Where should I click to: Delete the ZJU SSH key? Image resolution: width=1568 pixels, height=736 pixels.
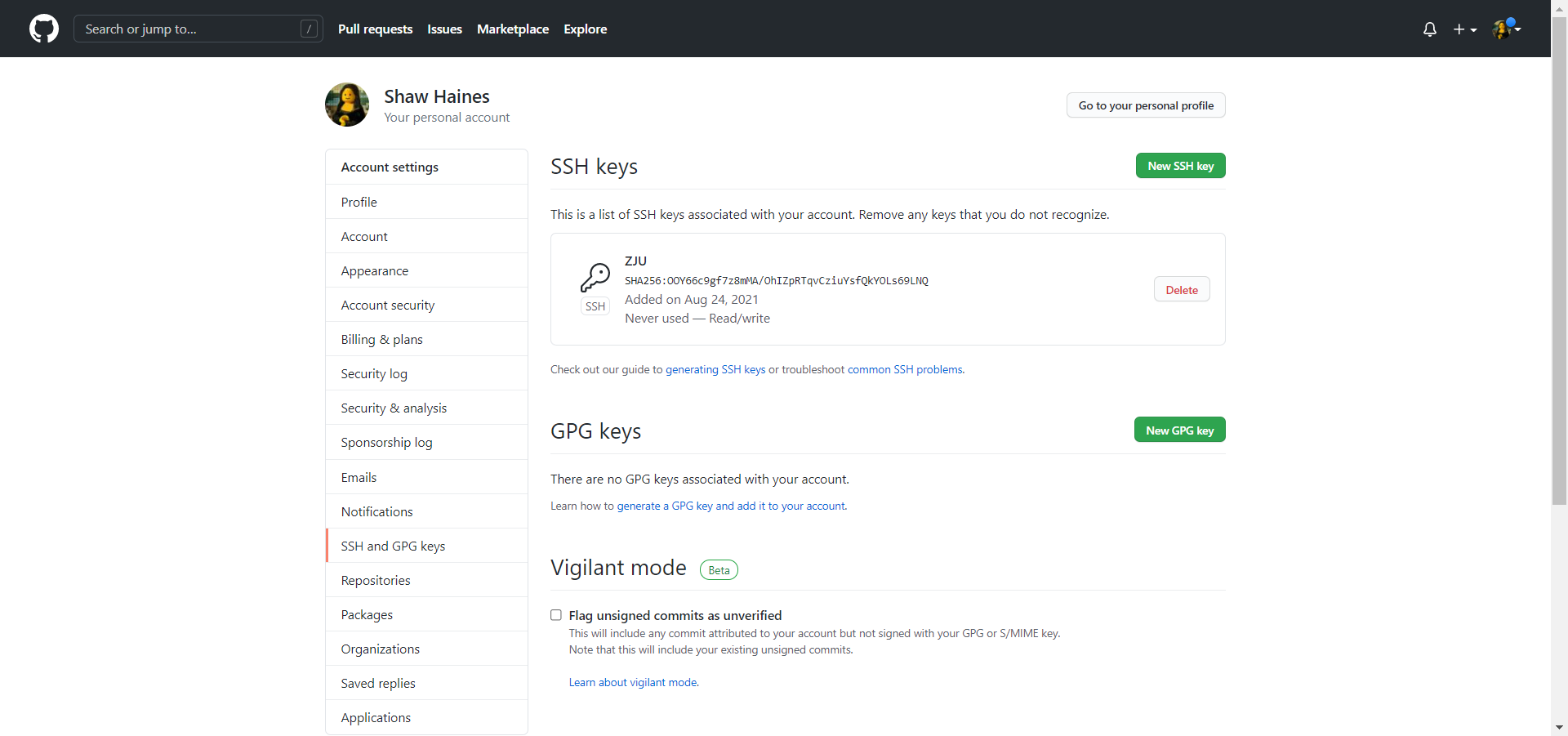tap(1182, 290)
